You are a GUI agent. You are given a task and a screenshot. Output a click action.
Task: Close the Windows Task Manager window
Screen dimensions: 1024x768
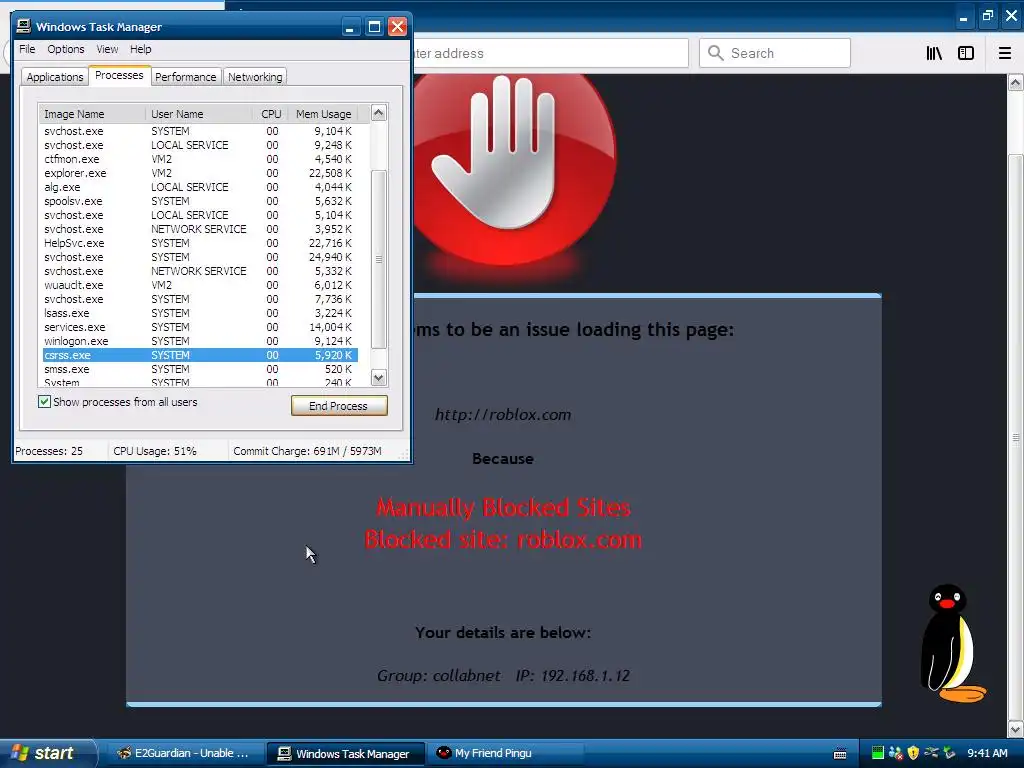(x=398, y=27)
